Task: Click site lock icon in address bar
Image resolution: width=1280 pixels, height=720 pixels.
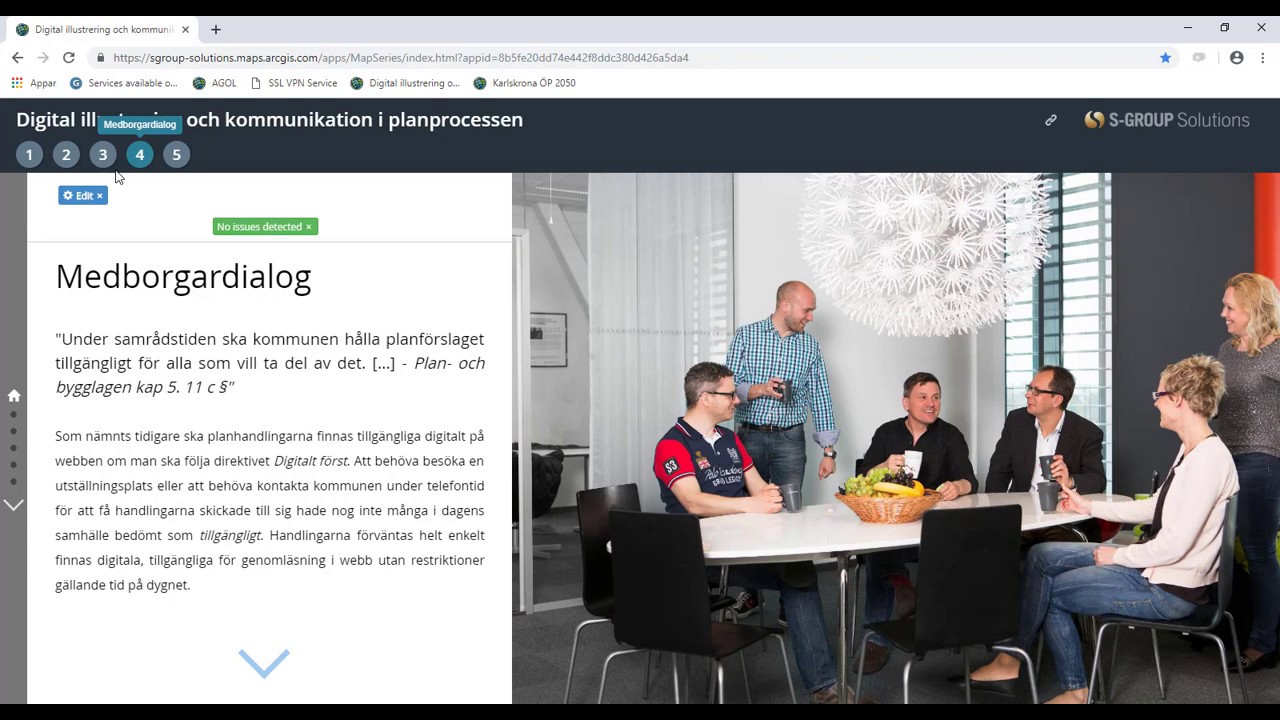Action: click(x=100, y=58)
